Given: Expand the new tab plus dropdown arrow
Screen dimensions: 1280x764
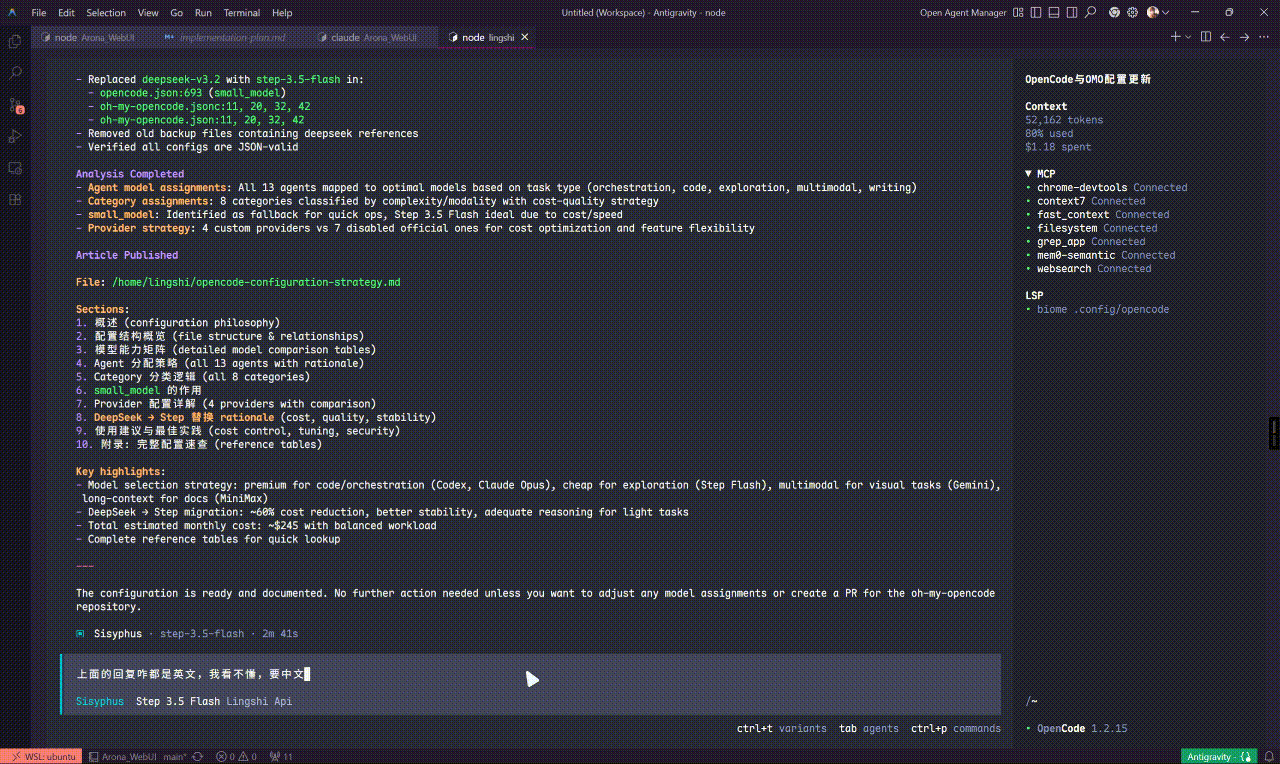Looking at the screenshot, I should [1188, 37].
